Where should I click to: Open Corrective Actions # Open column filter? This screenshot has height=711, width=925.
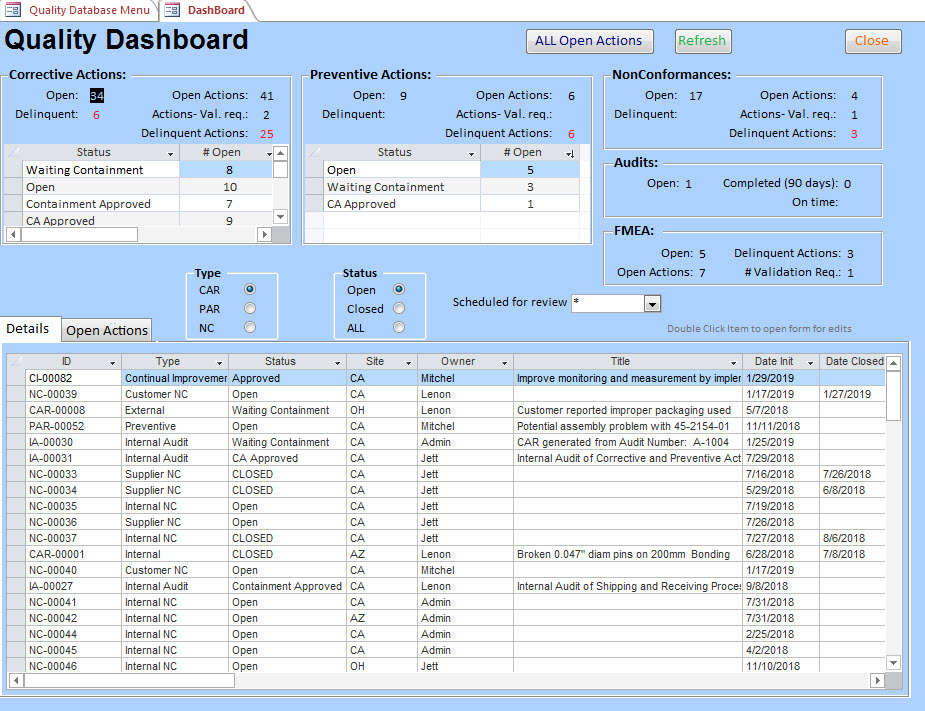pyautogui.click(x=269, y=153)
